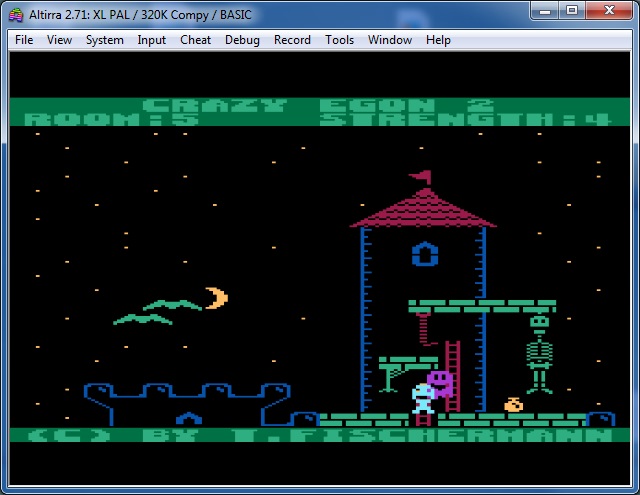Image resolution: width=640 pixels, height=495 pixels.
Task: Click the ROOM:5 status text
Action: click(x=112, y=119)
